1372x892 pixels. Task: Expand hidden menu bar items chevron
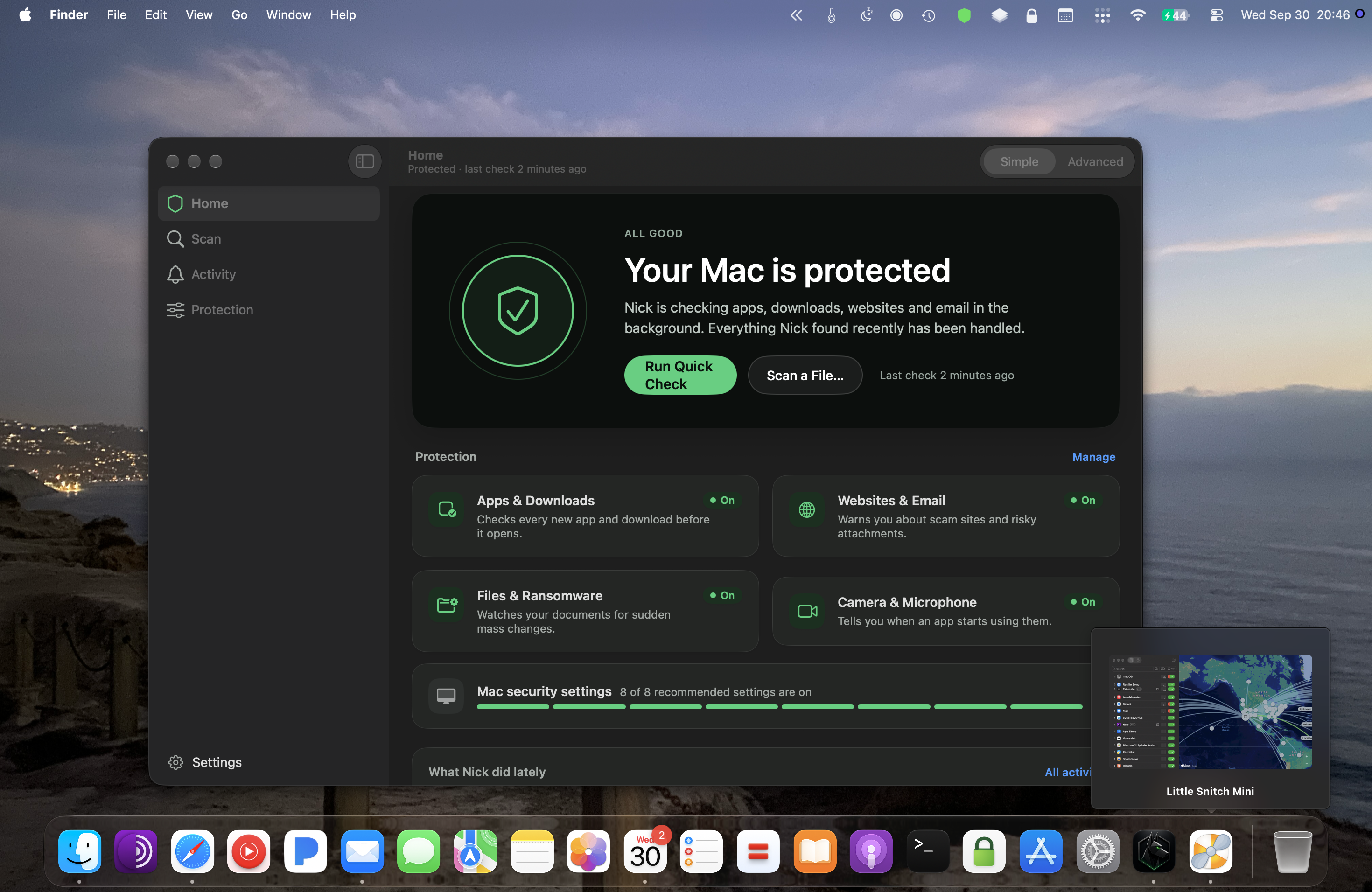click(x=796, y=15)
